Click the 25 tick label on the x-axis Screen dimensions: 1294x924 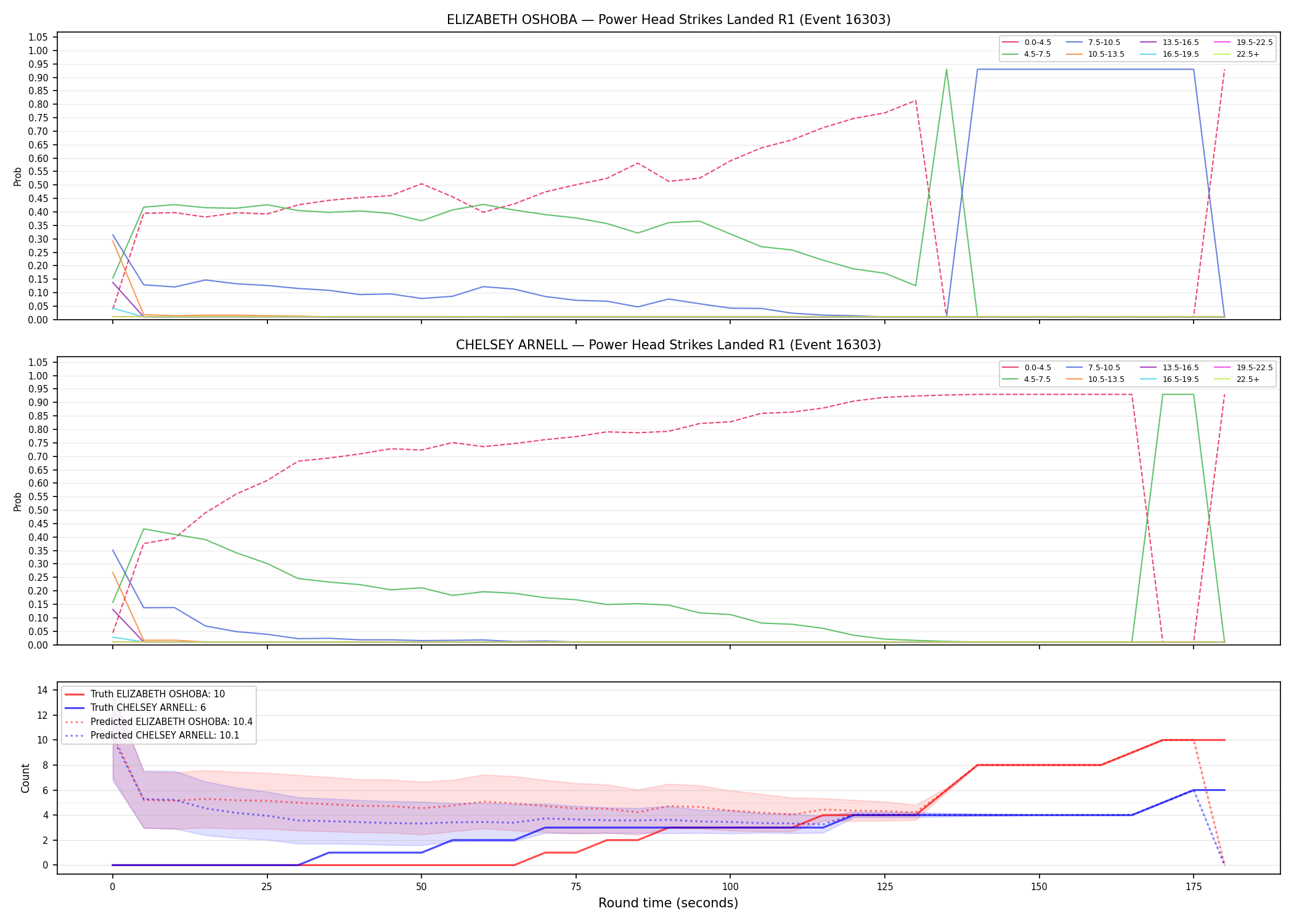click(267, 887)
